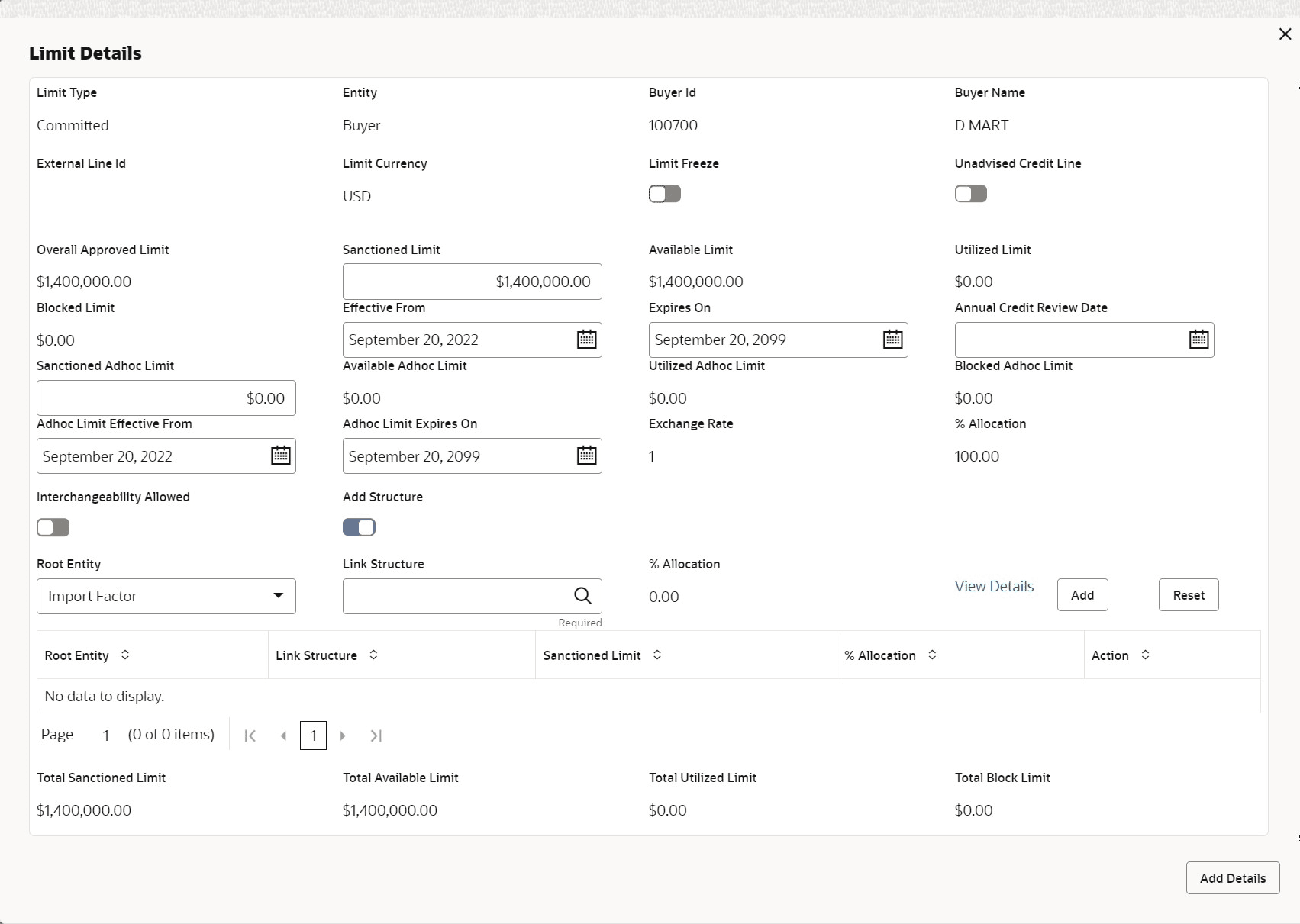Toggle Interchangeability Allowed switch
Viewport: 1300px width, 924px height.
pos(53,527)
